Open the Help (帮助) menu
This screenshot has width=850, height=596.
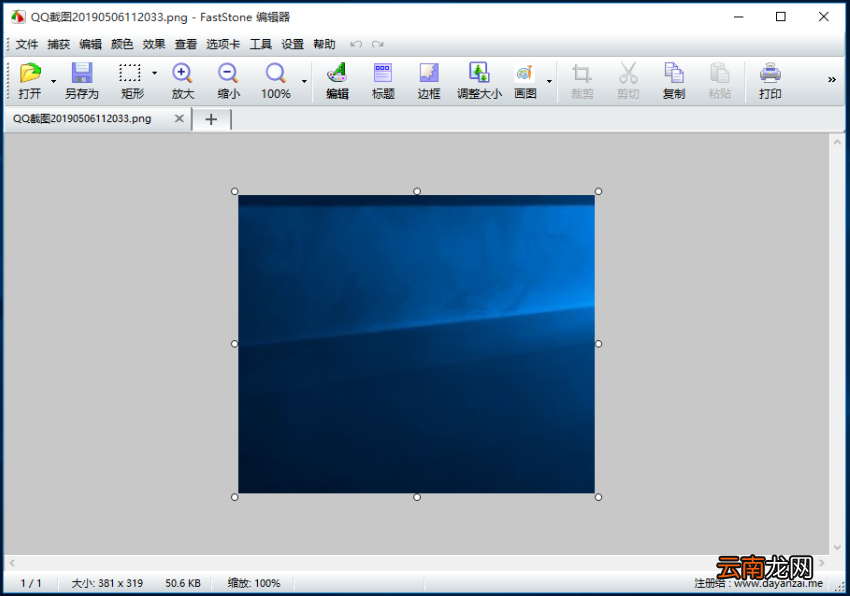click(324, 44)
